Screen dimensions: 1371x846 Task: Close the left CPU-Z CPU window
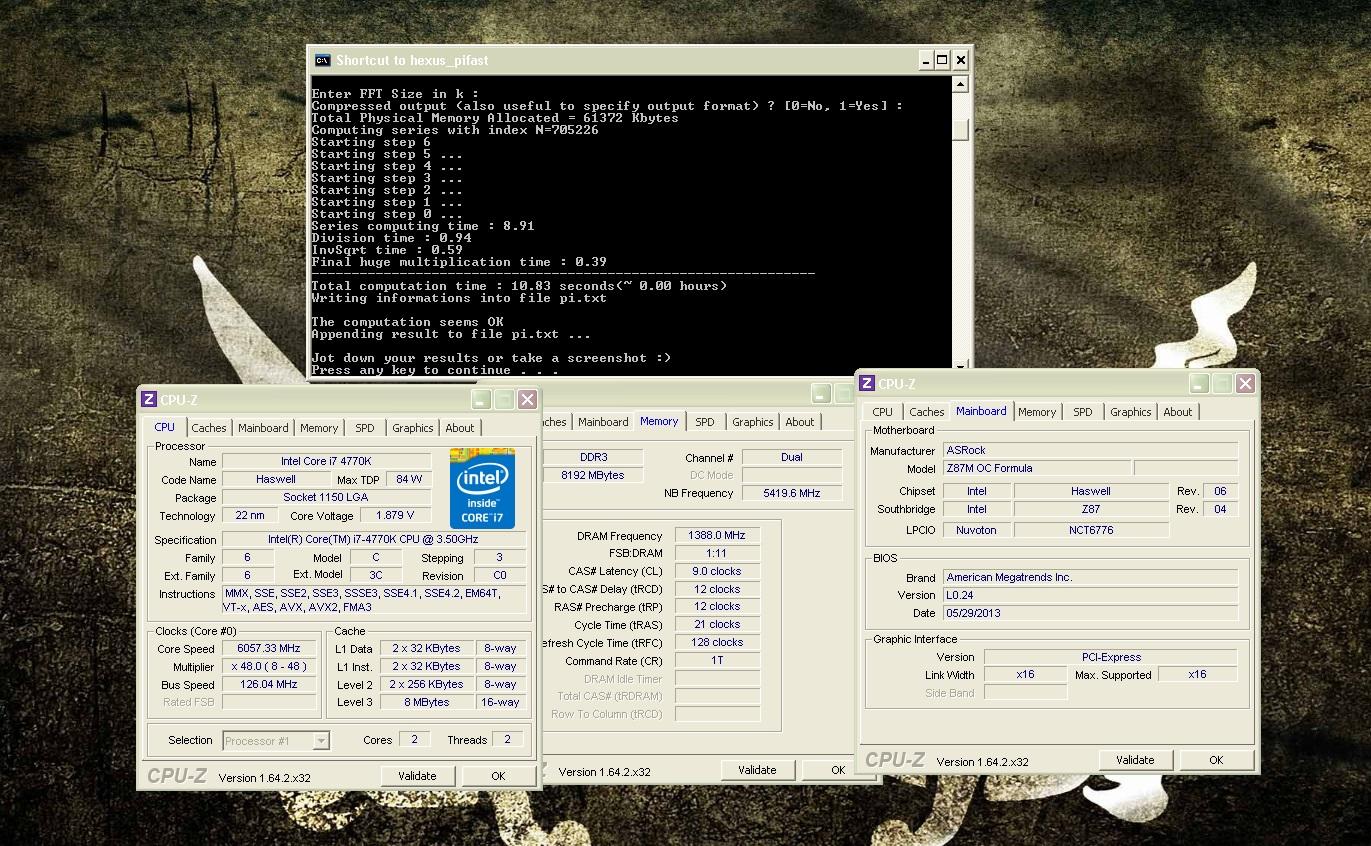(x=527, y=400)
